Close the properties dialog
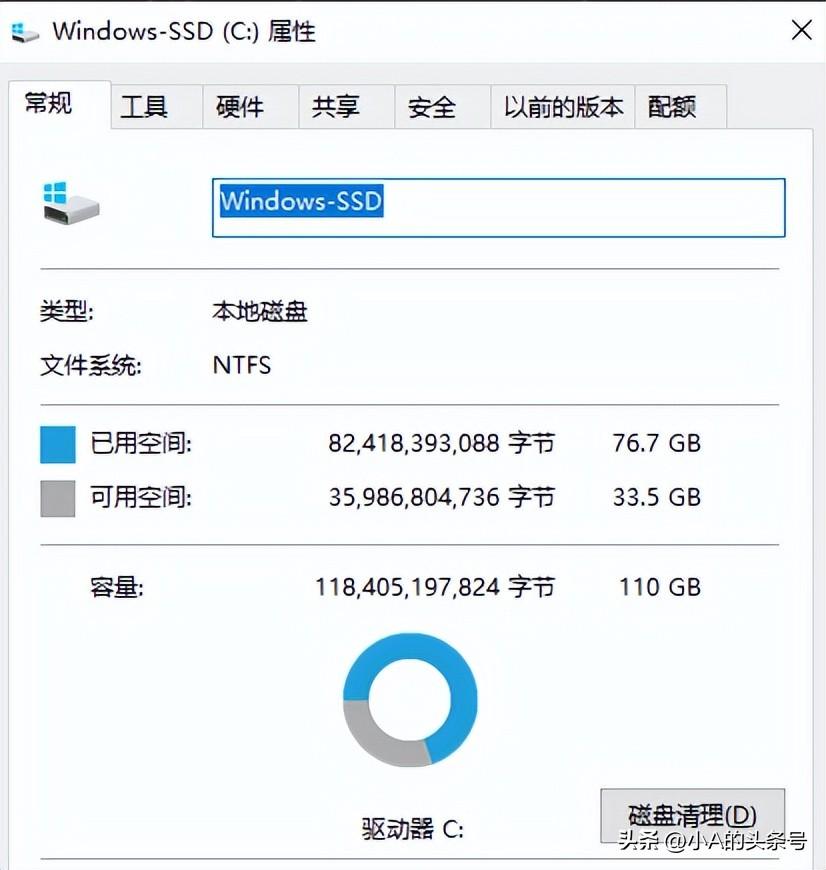The height and width of the screenshot is (870, 826). pos(802,31)
